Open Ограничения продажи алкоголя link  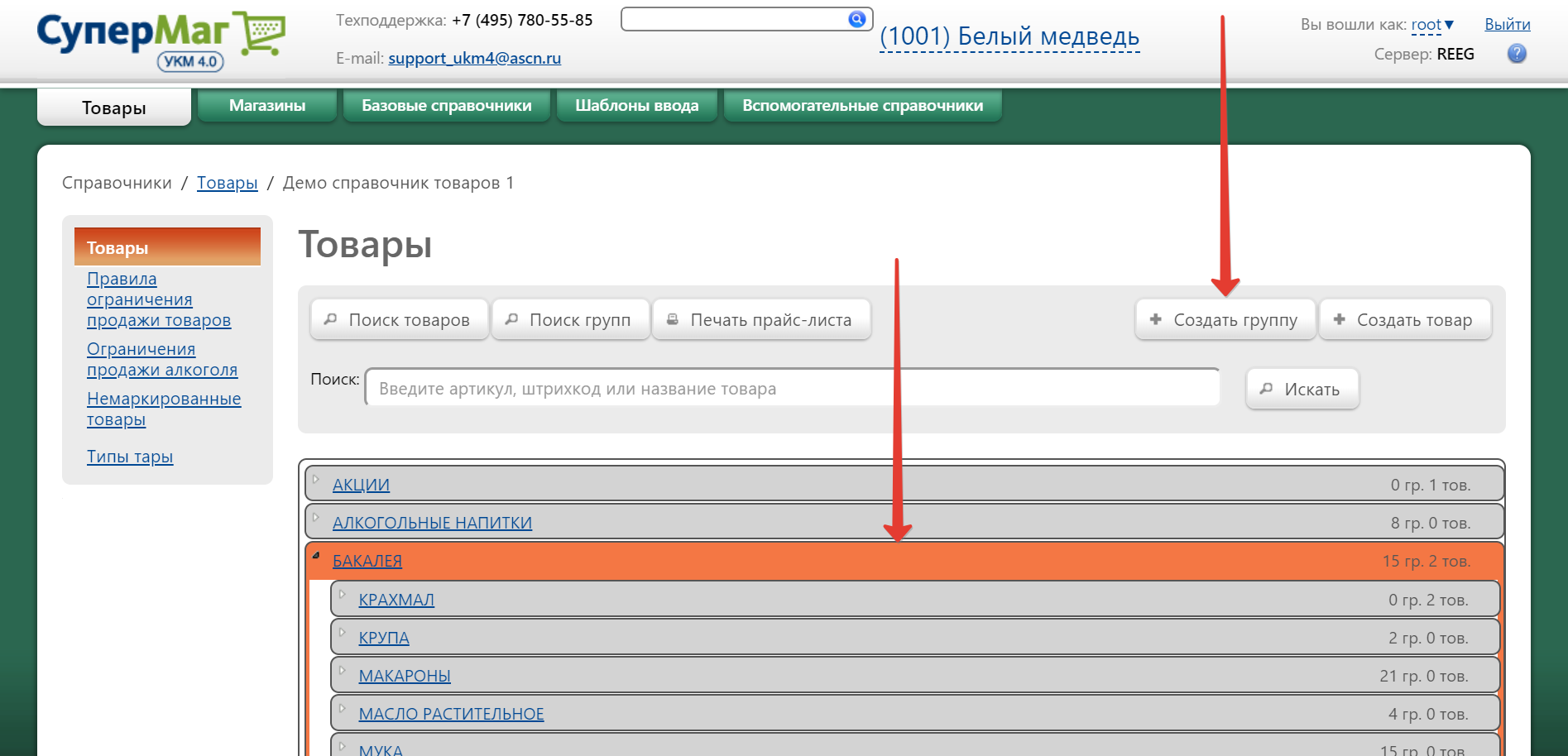(162, 360)
